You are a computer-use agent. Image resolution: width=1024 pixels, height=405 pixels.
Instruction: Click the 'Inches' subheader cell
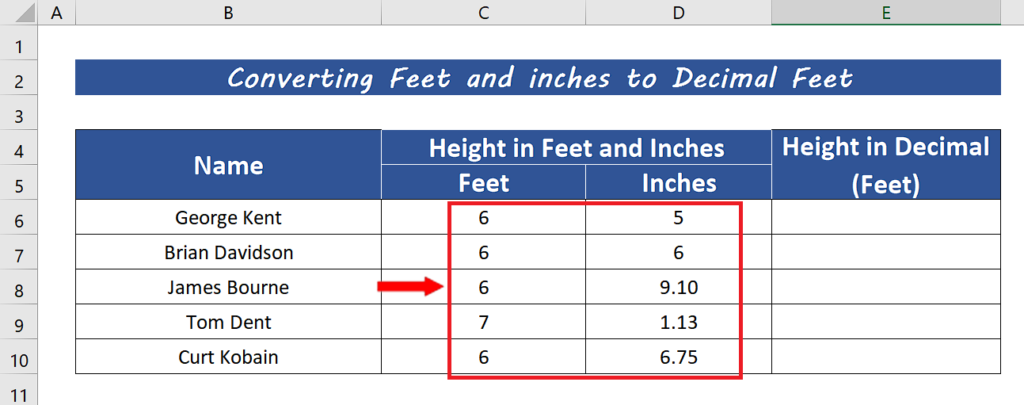[679, 182]
